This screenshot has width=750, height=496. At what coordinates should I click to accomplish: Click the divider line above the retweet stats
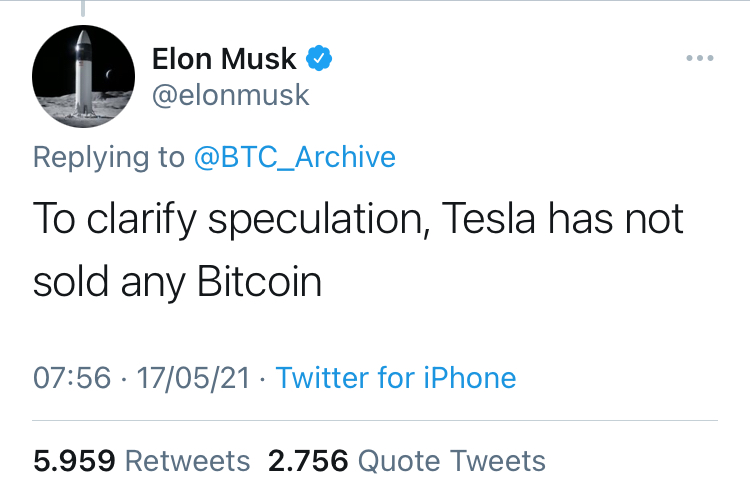coord(375,420)
